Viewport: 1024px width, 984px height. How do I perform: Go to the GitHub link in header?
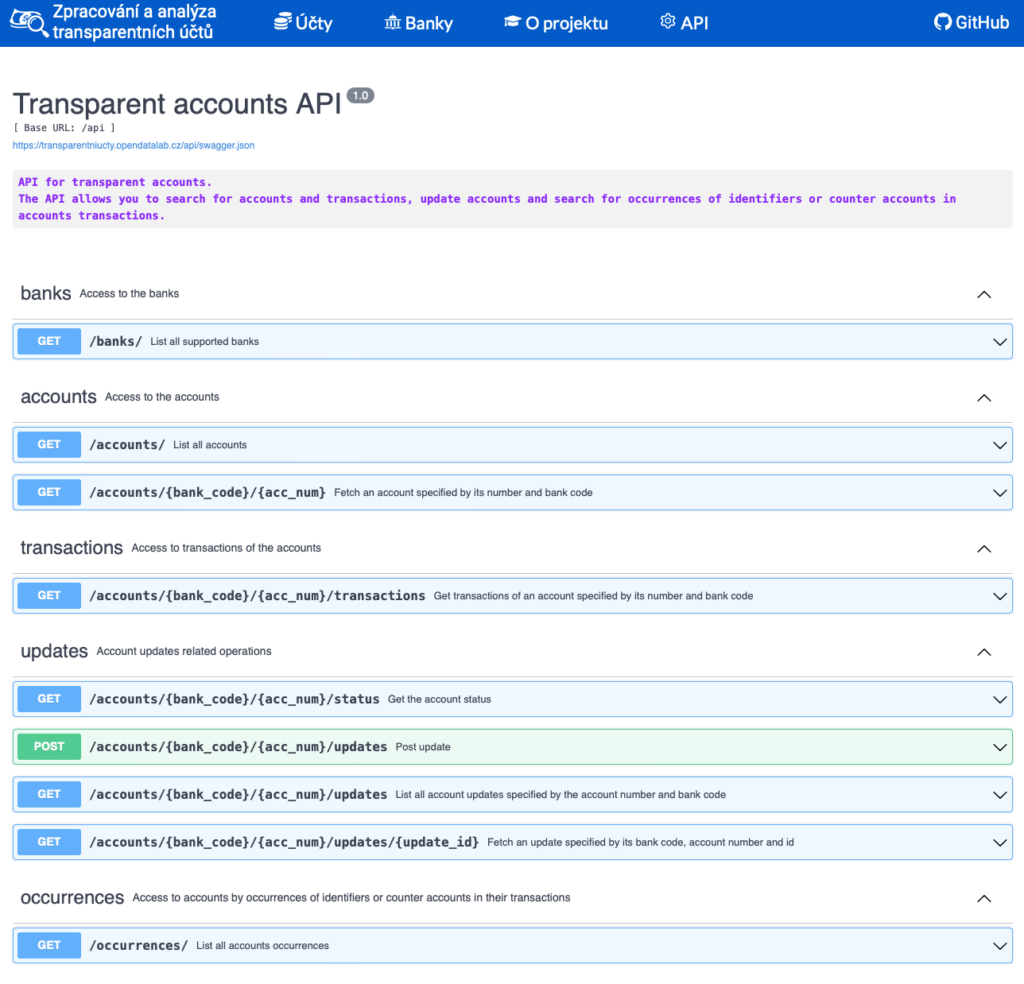coord(971,23)
